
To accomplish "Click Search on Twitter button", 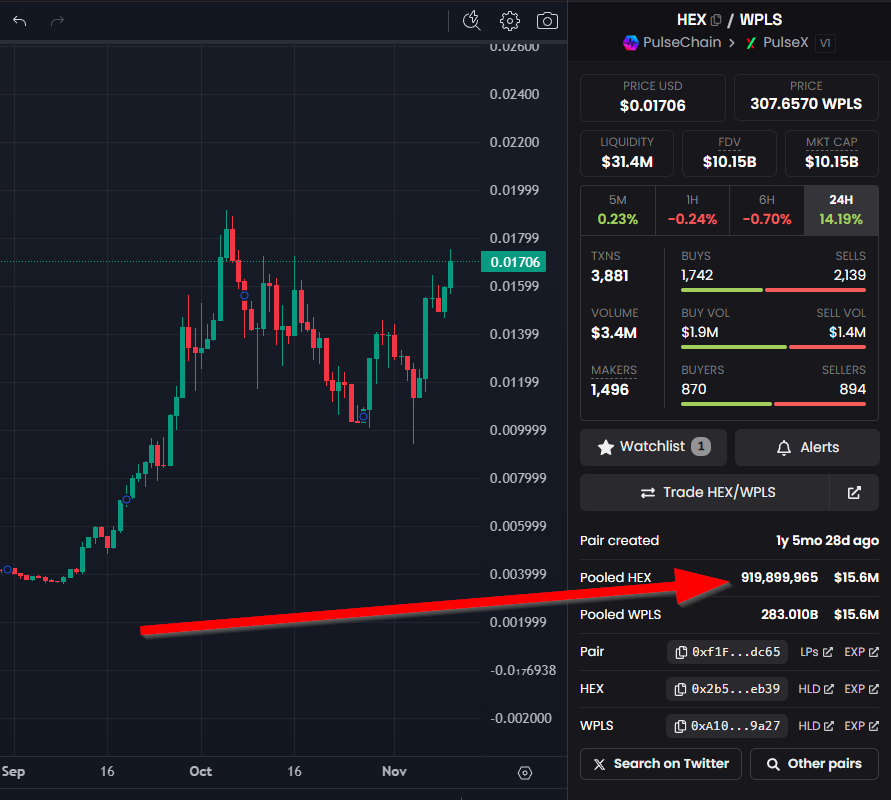I will (x=661, y=764).
